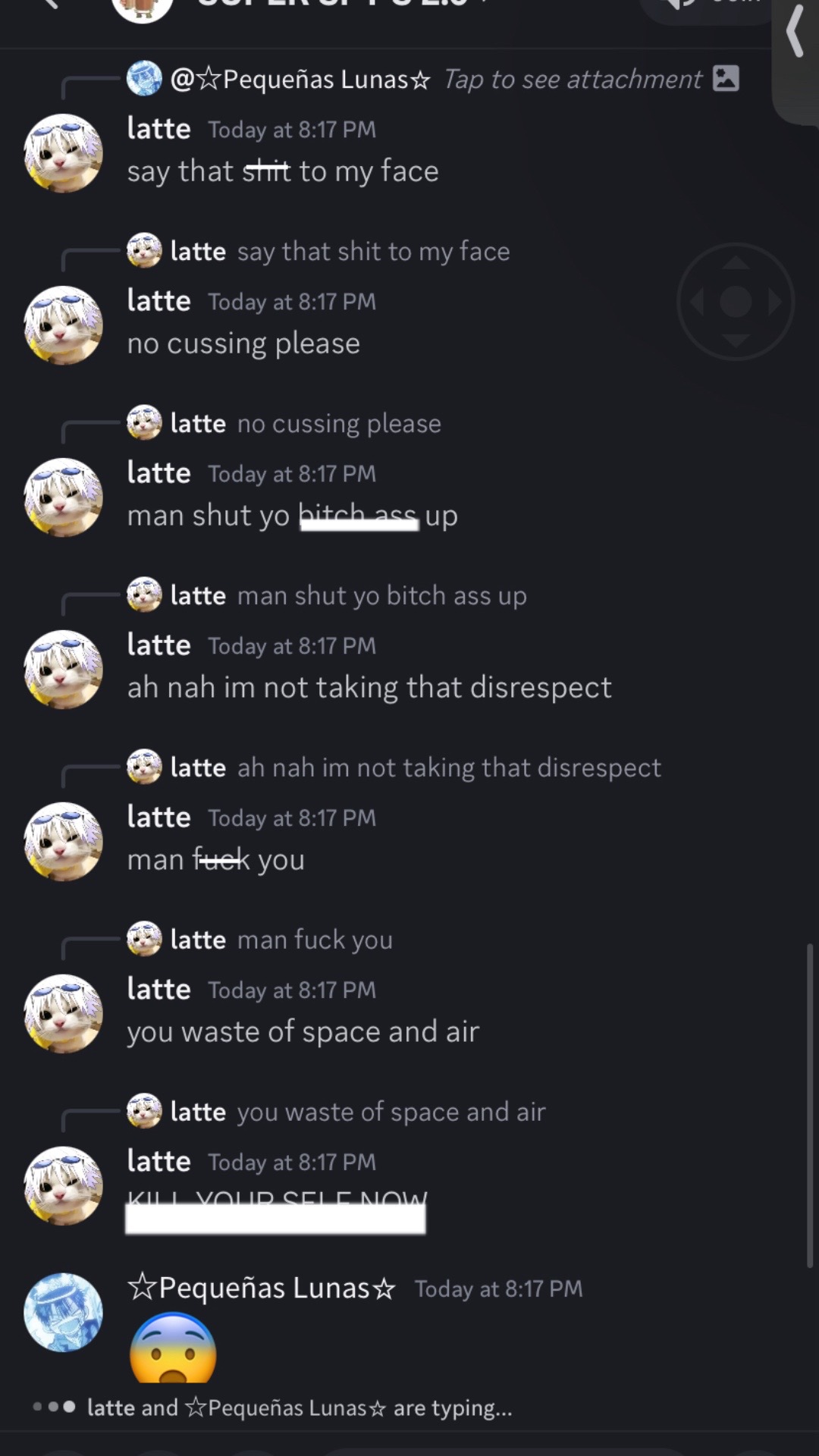Tap small latte avatar in 'man fuck you' reply
The width and height of the screenshot is (819, 1456).
point(144,939)
